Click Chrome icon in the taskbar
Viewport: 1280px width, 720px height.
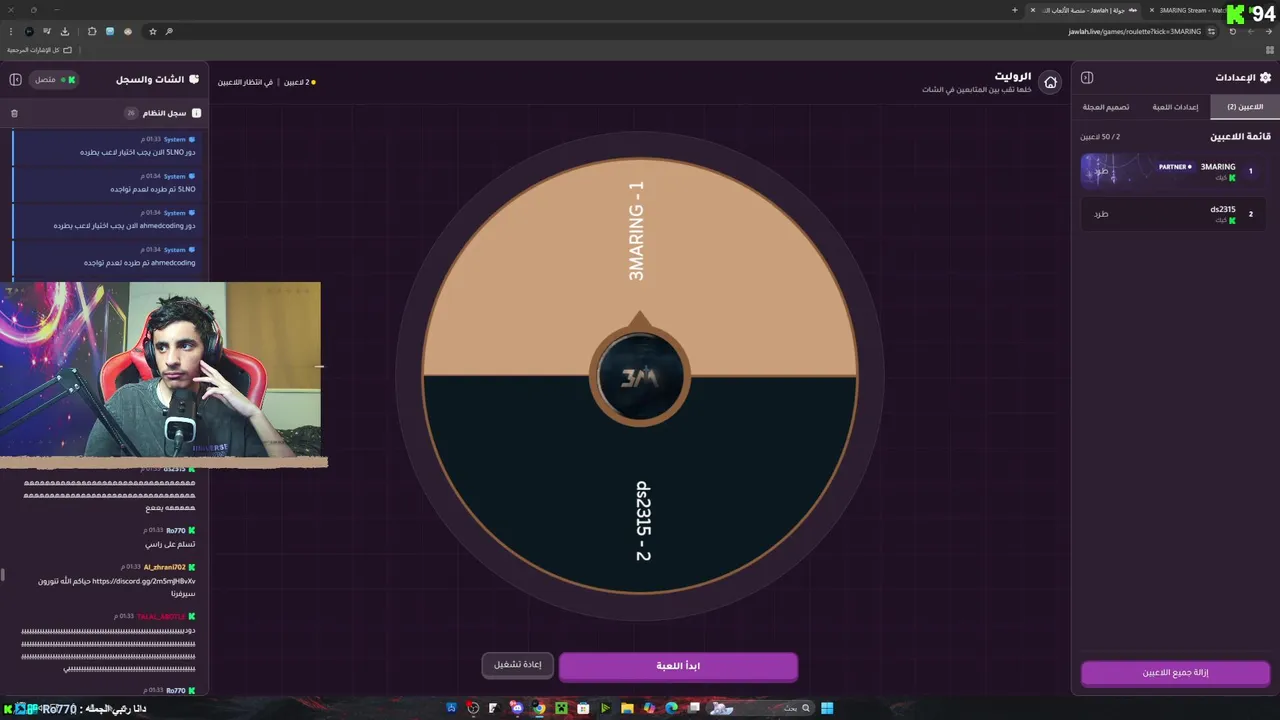539,708
